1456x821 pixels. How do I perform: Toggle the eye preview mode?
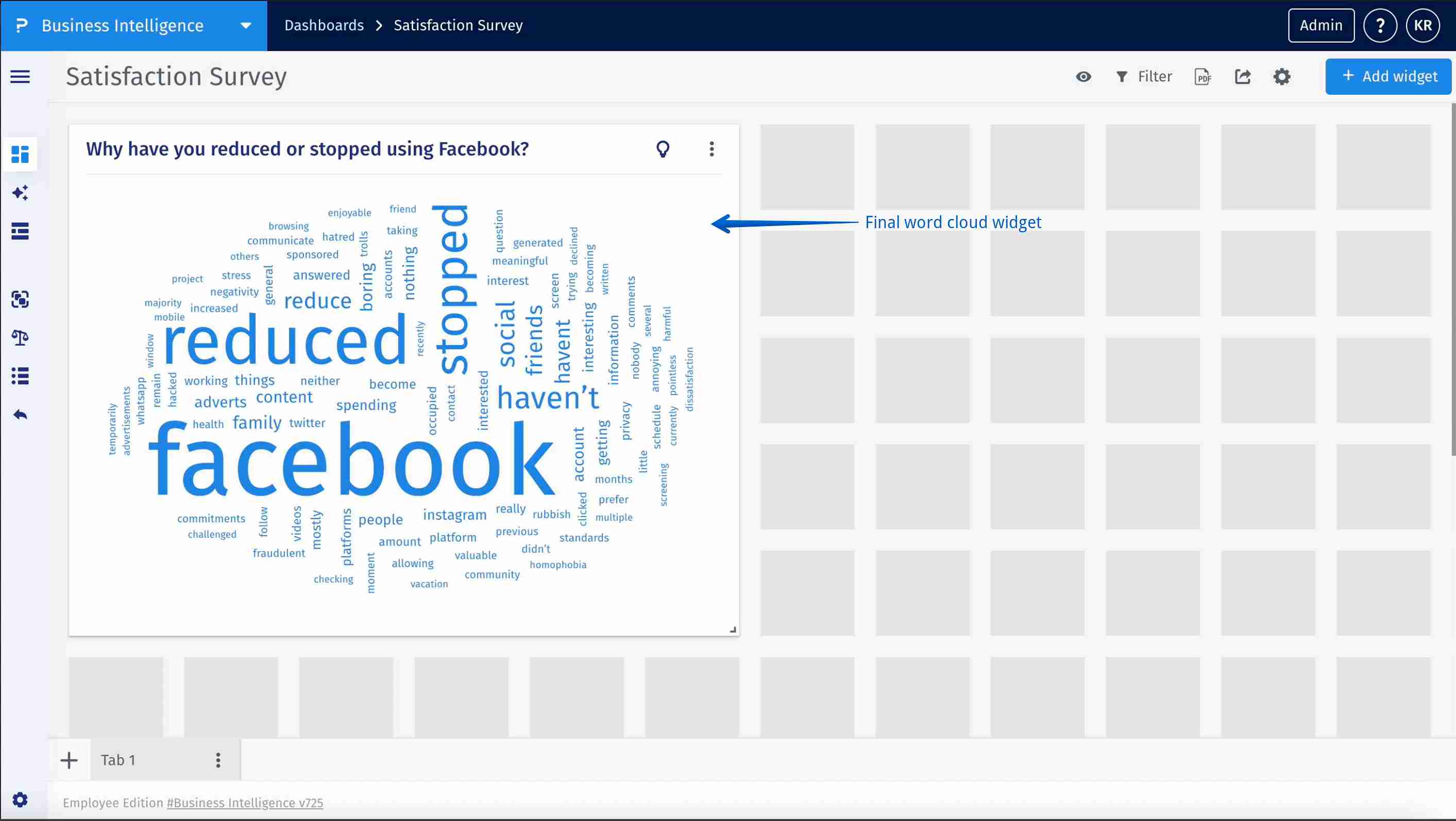point(1083,77)
